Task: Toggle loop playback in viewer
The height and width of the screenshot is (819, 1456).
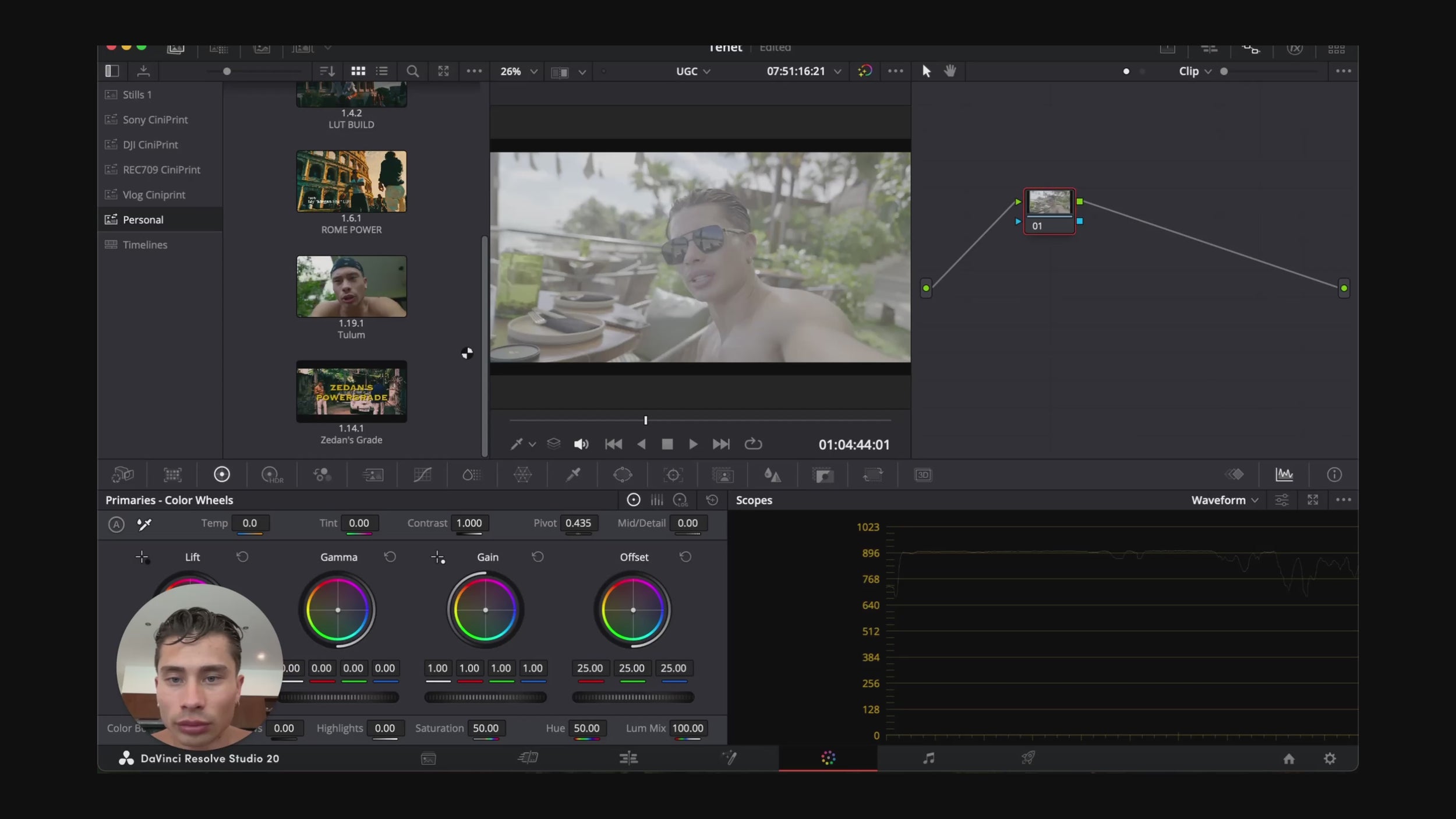Action: tap(753, 444)
